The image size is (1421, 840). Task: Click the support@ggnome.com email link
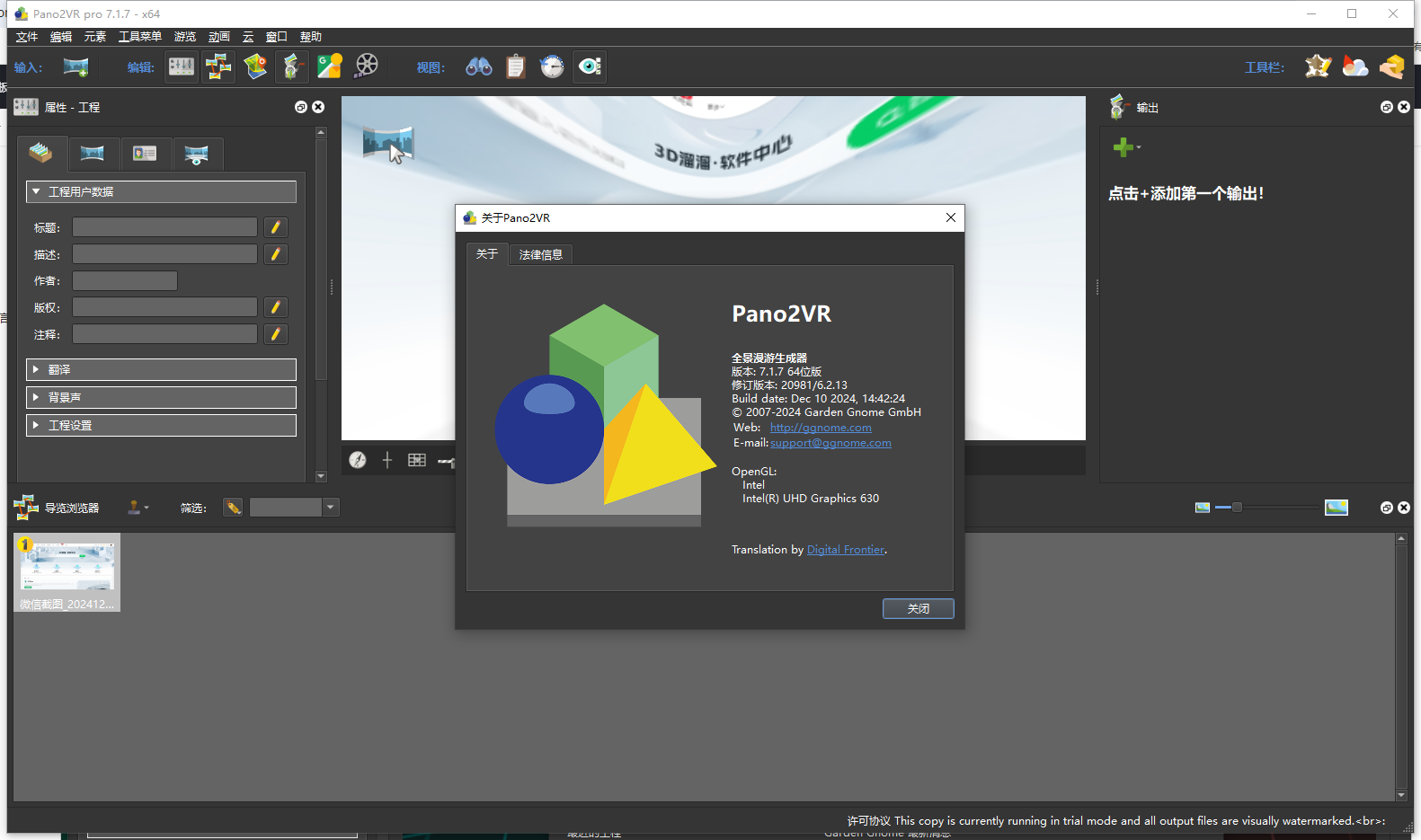(830, 443)
